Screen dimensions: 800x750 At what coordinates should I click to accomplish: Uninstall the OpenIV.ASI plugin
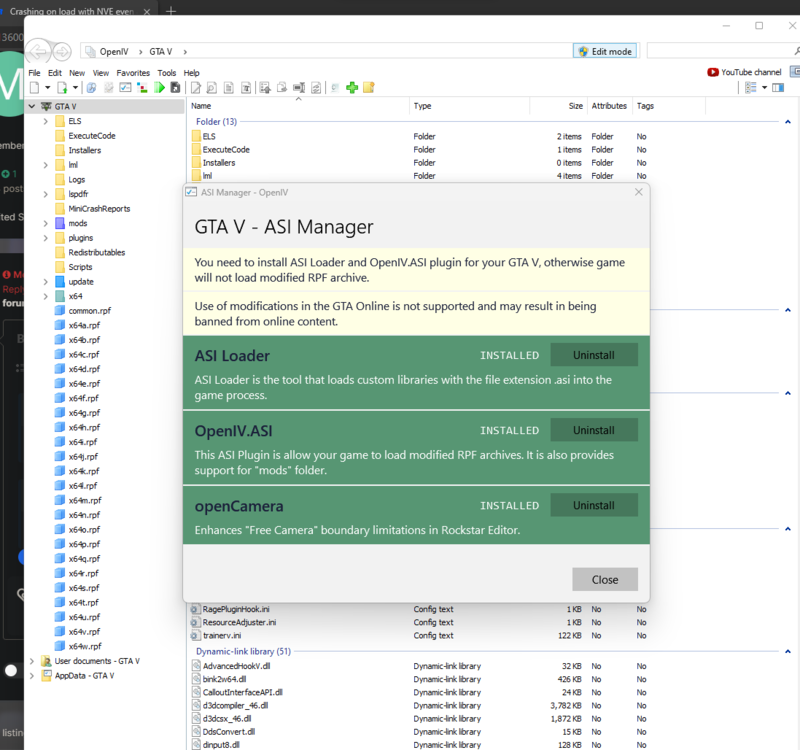tap(594, 429)
